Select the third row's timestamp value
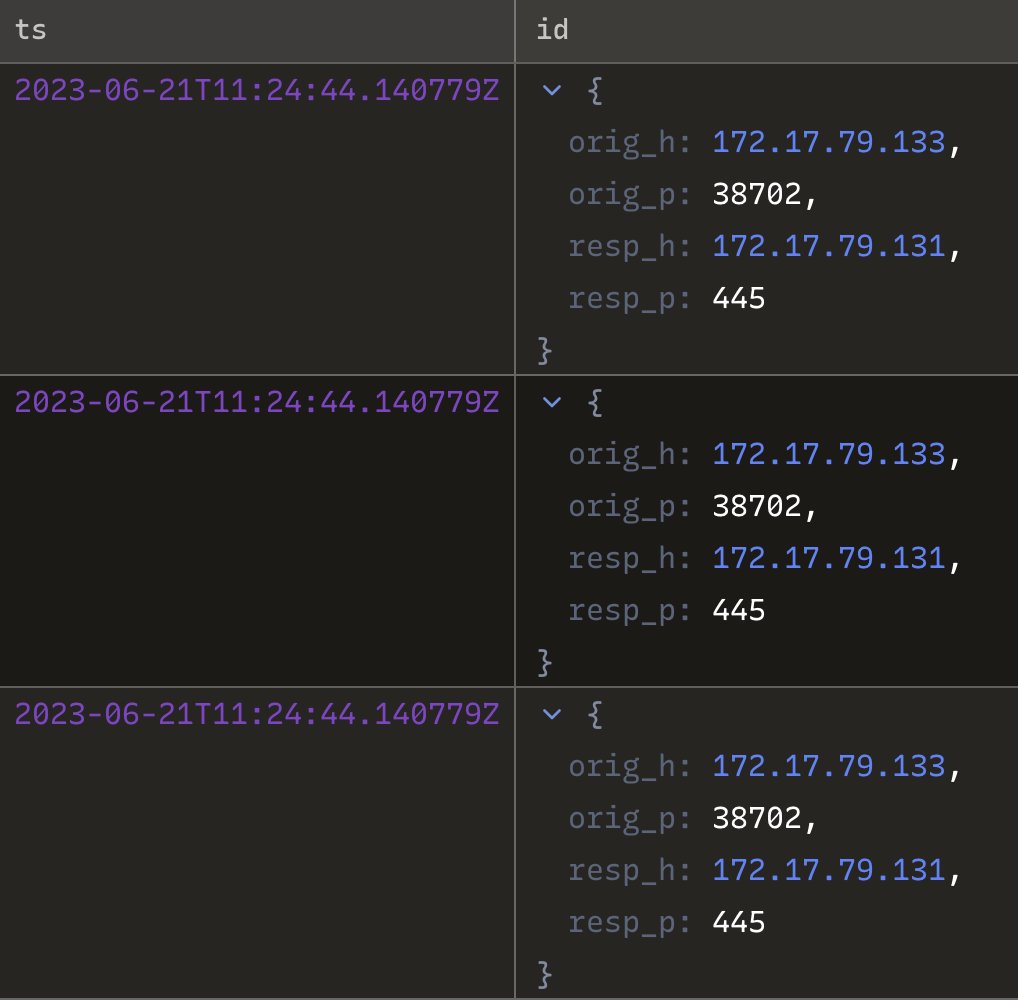The width and height of the screenshot is (1018, 1000). coord(256,714)
